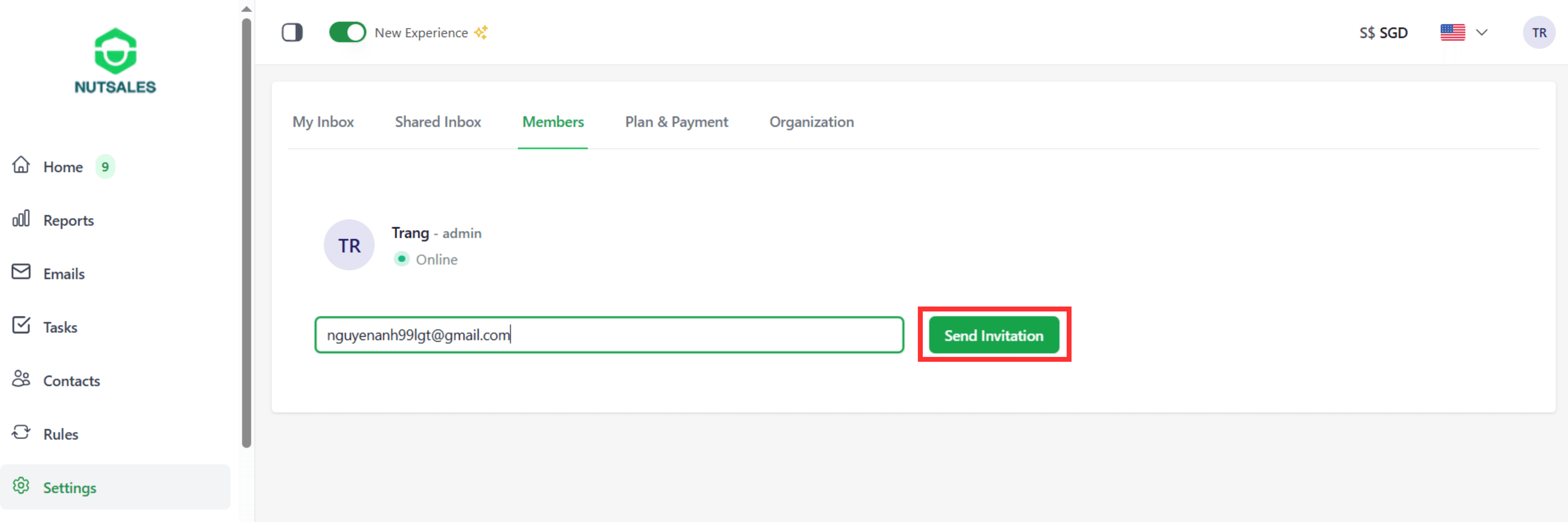The image size is (1568, 522).
Task: Open Reports via bar chart icon
Action: click(21, 218)
